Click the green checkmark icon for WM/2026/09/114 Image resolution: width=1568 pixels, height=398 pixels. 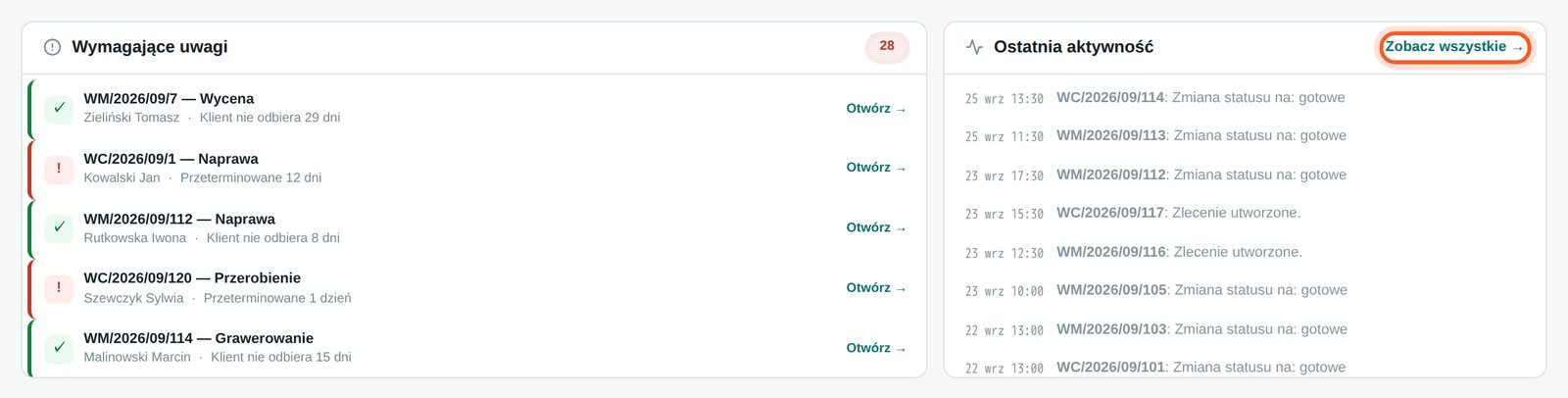click(59, 347)
